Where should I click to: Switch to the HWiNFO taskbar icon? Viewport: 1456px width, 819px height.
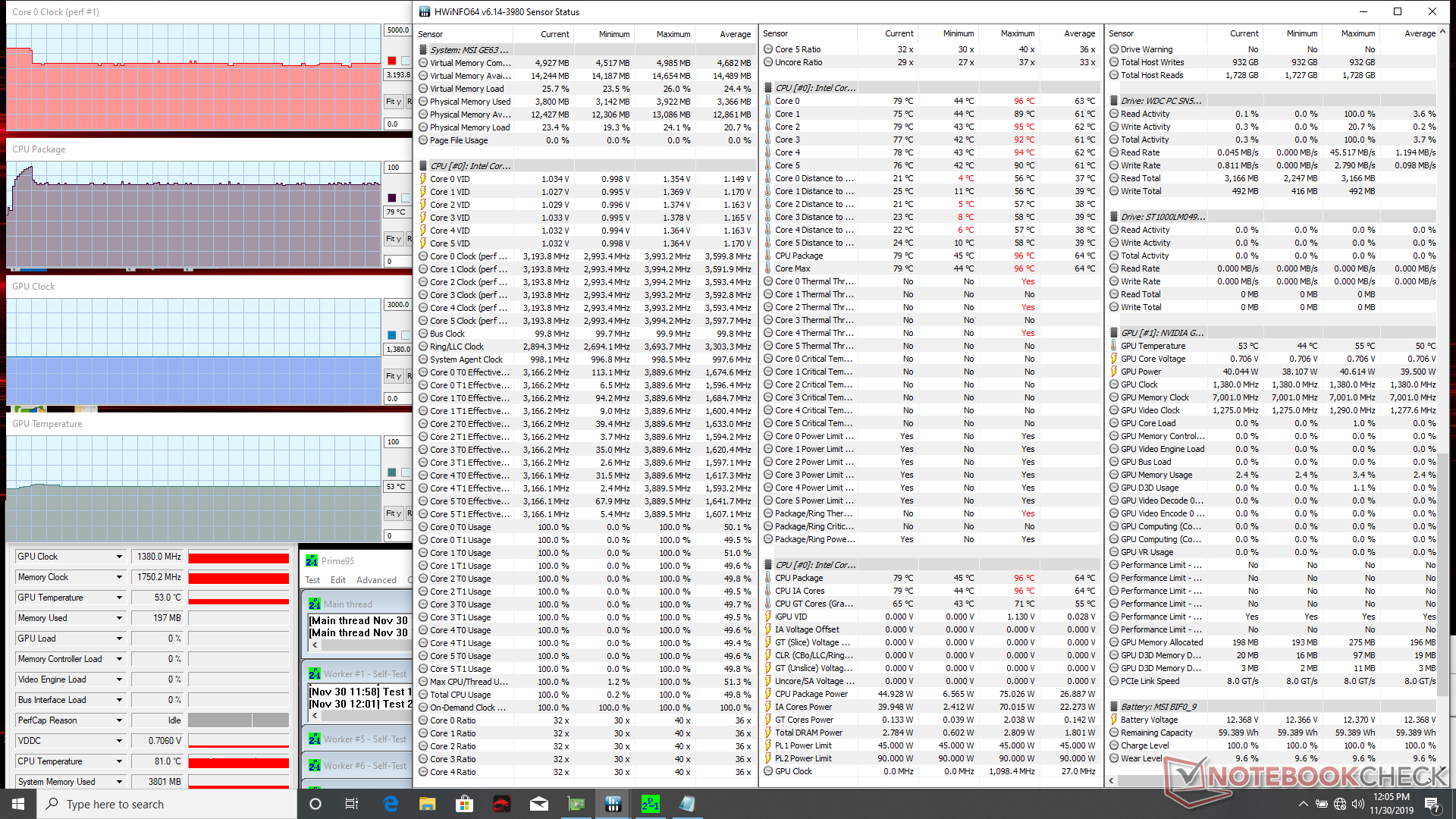(613, 804)
